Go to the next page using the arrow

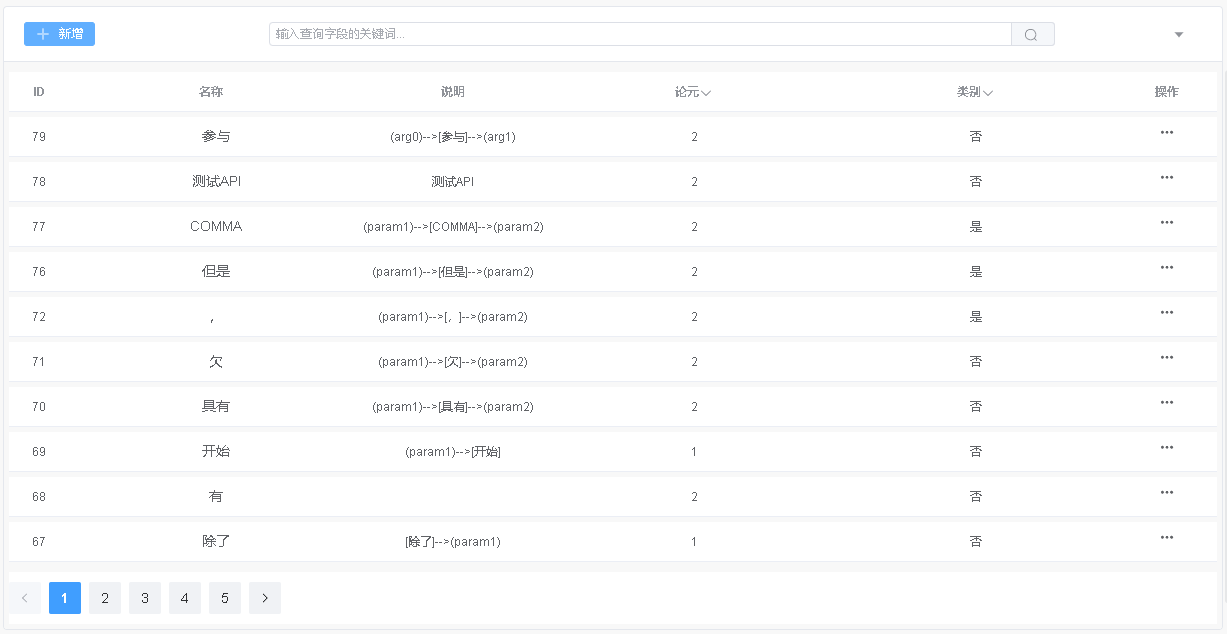[265, 597]
